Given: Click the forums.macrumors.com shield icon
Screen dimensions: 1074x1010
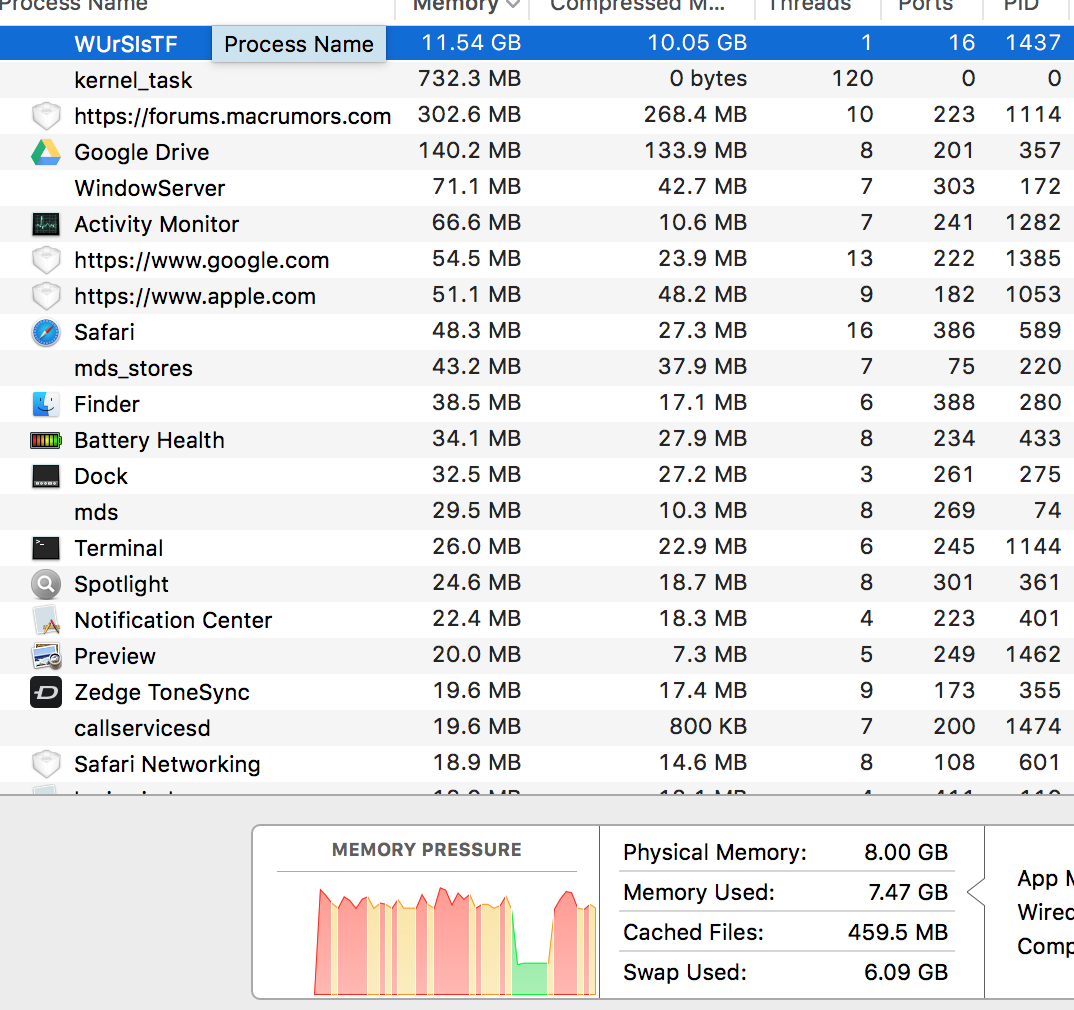Looking at the screenshot, I should pos(46,116).
